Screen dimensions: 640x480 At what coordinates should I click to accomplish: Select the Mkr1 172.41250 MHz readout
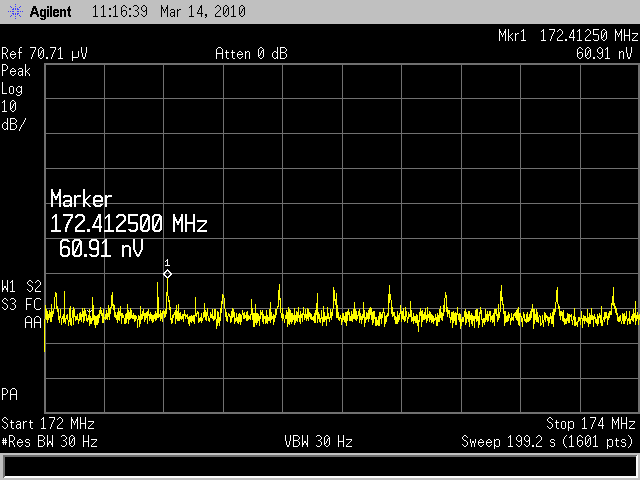pyautogui.click(x=566, y=36)
